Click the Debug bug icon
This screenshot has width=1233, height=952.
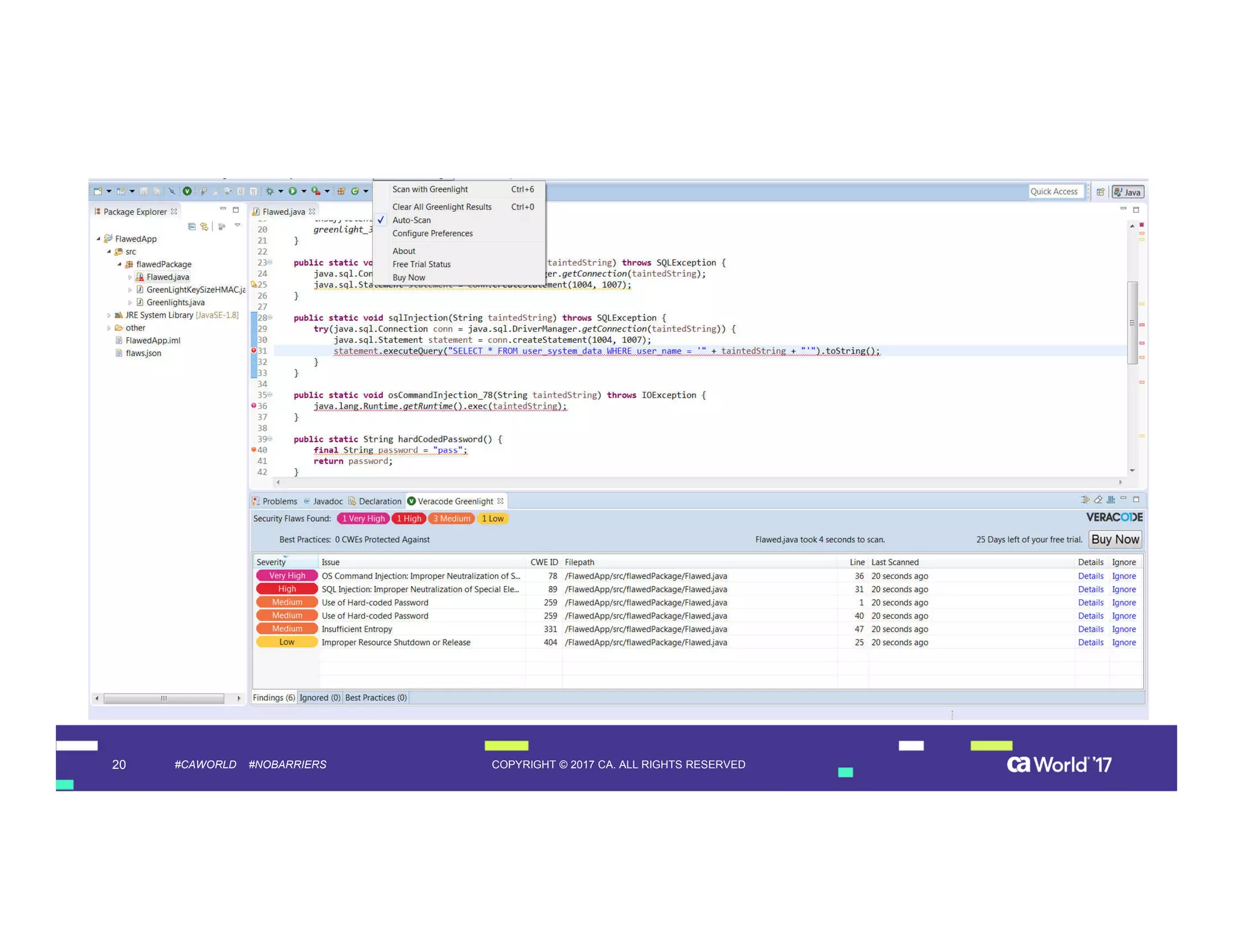tap(270, 191)
